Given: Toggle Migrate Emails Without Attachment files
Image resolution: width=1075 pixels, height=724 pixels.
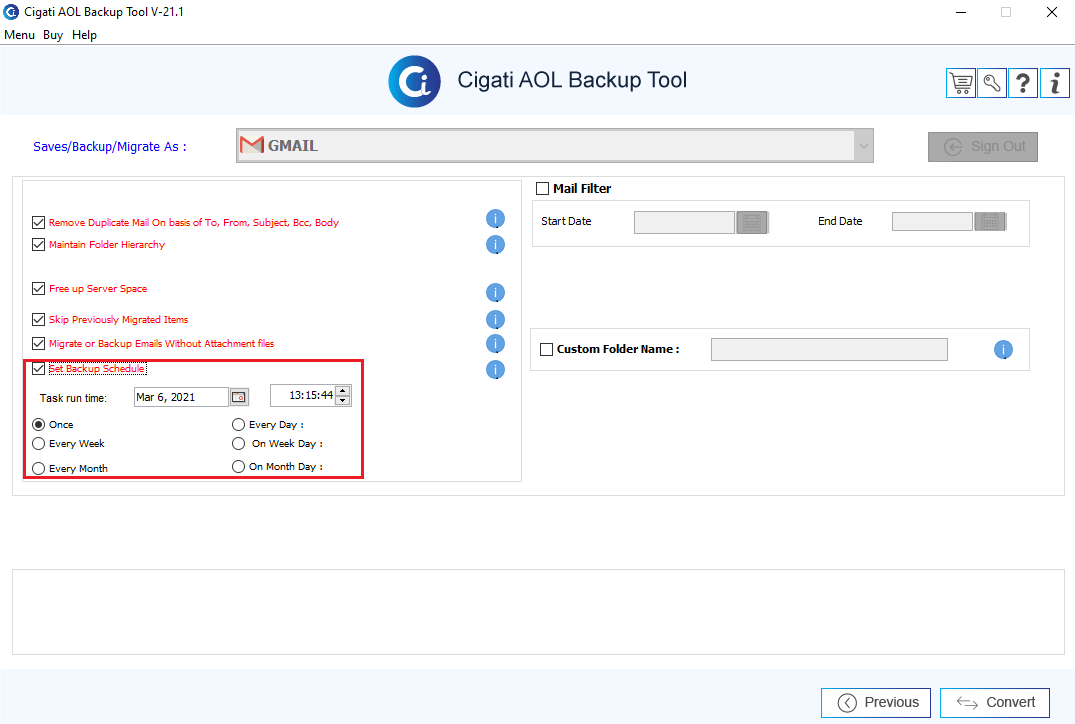Looking at the screenshot, I should point(38,343).
